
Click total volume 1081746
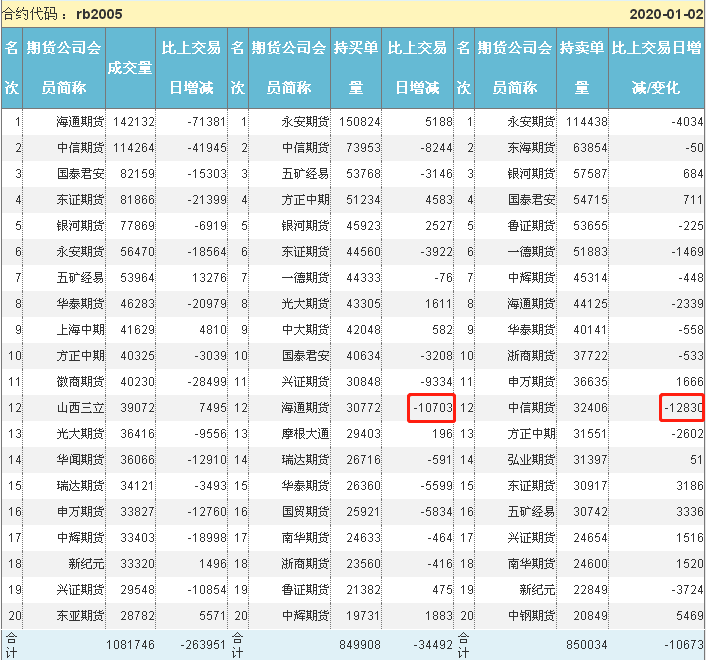tap(130, 645)
